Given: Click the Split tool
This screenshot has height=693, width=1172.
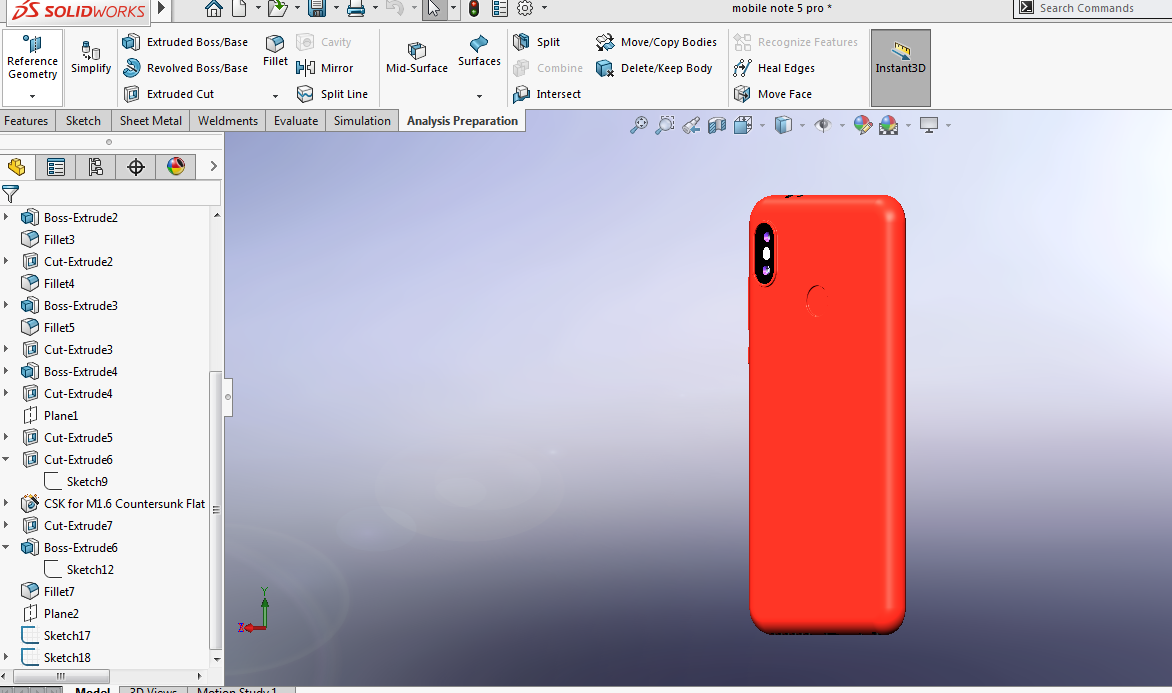Looking at the screenshot, I should pos(537,42).
